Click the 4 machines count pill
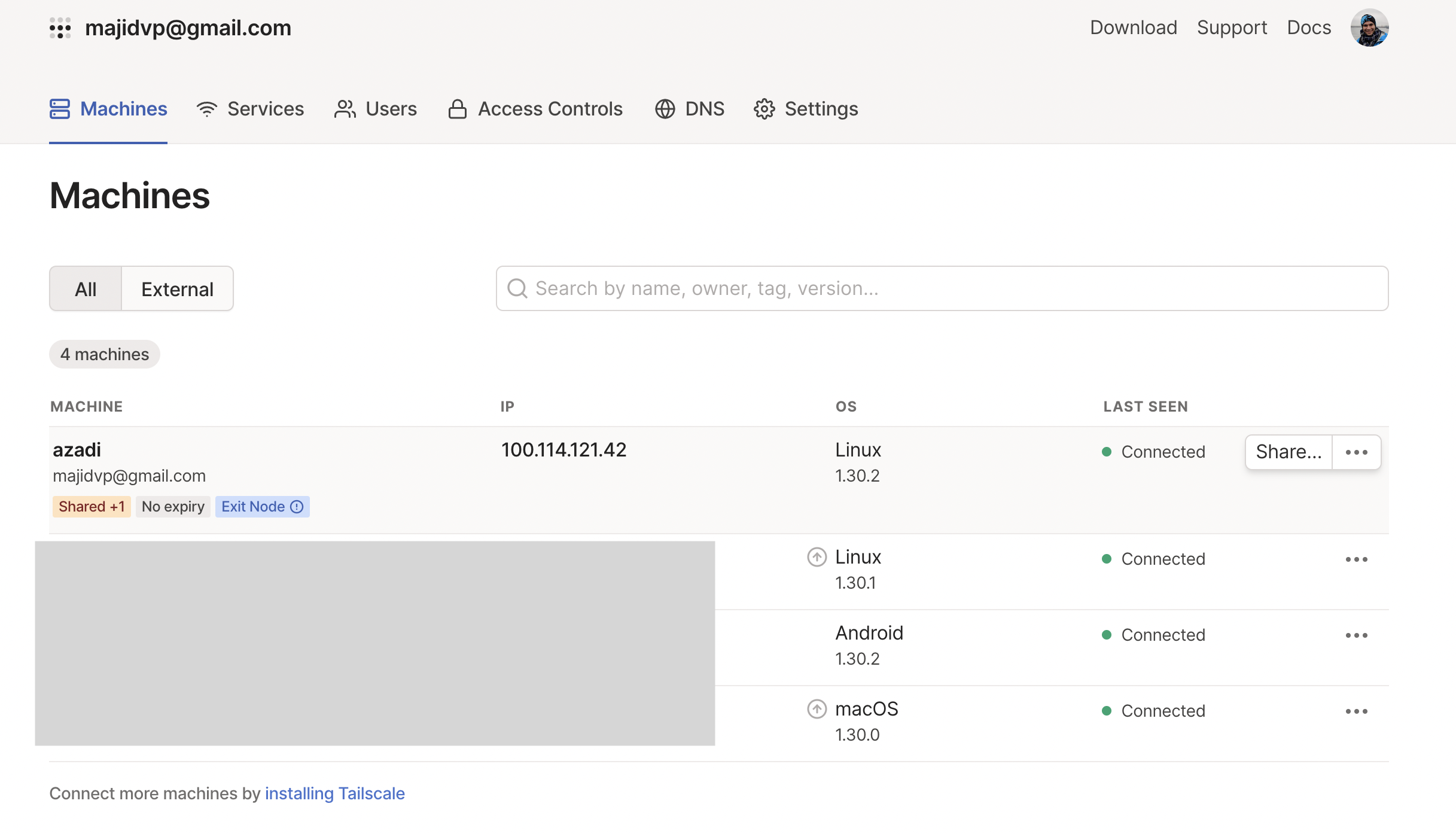 105,354
